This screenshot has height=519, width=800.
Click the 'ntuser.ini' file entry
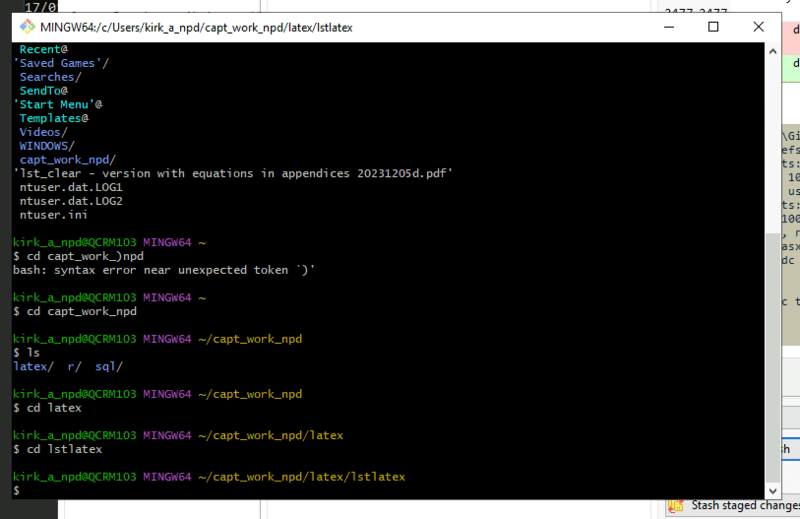[x=54, y=215]
